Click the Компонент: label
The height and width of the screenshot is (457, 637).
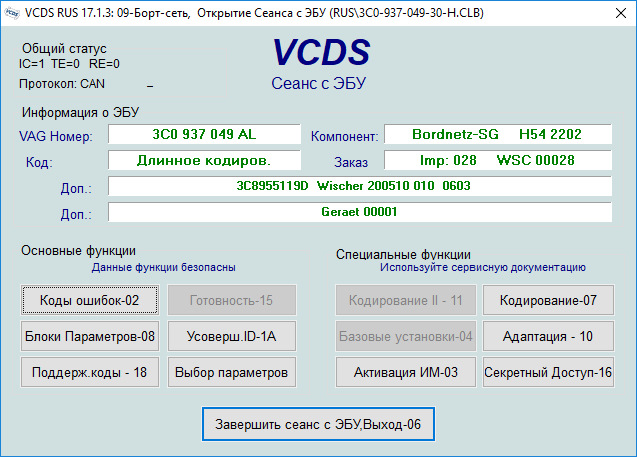tap(344, 136)
